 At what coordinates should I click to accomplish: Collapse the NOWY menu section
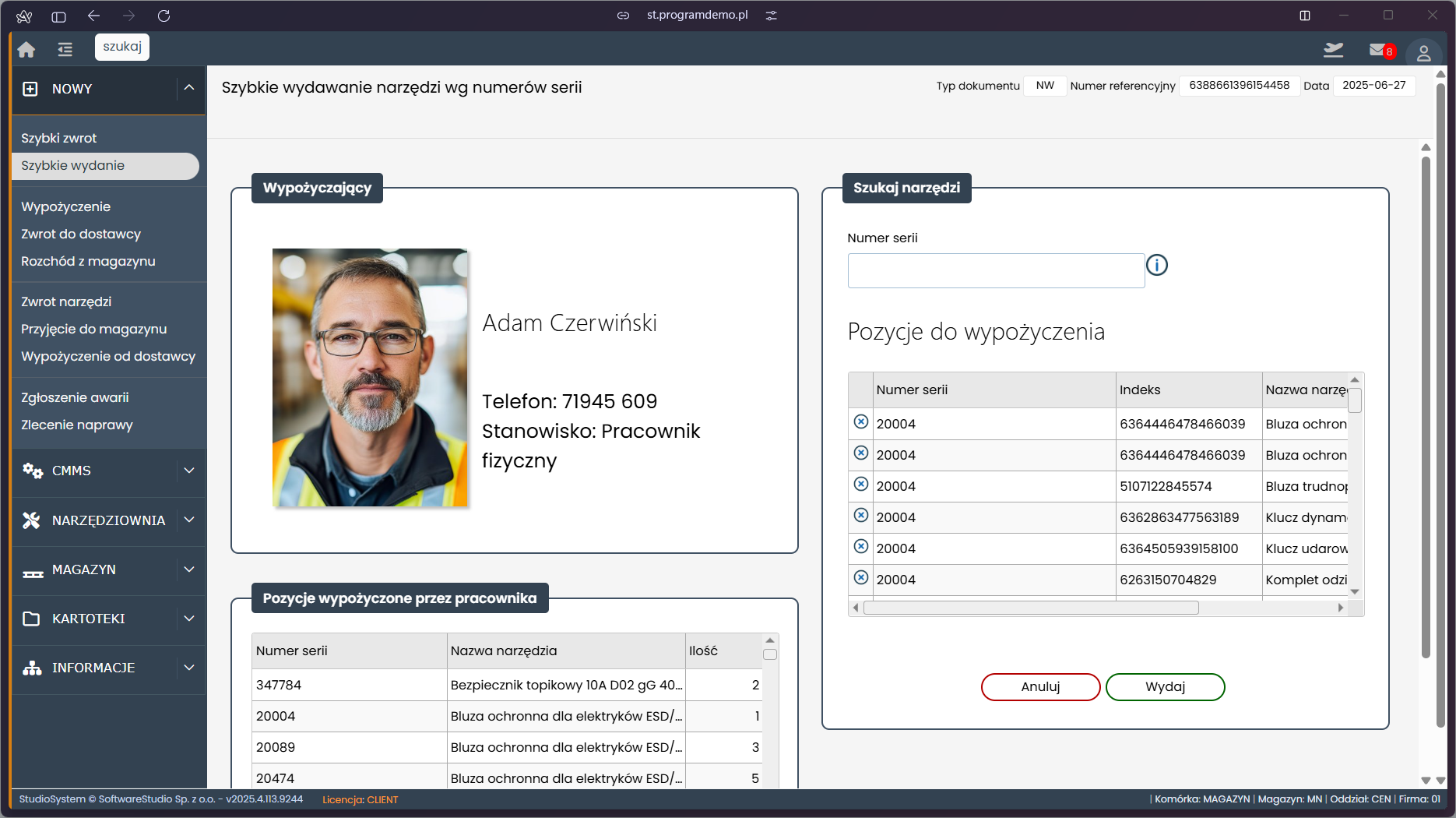pyautogui.click(x=189, y=88)
